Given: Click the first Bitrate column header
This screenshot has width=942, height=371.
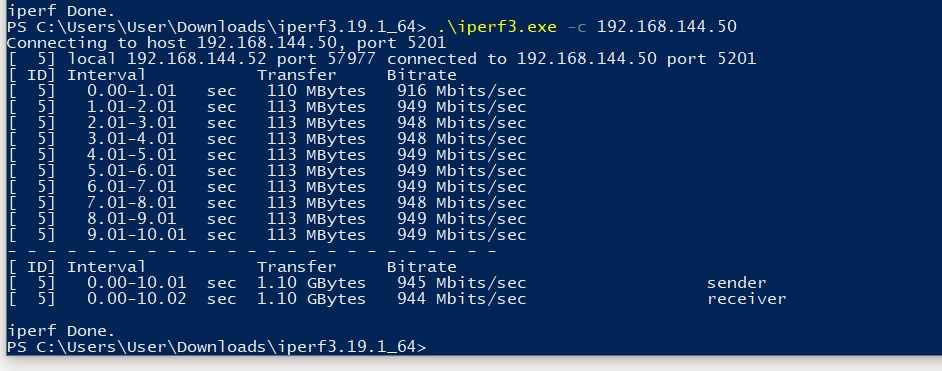Looking at the screenshot, I should pyautogui.click(x=422, y=75).
